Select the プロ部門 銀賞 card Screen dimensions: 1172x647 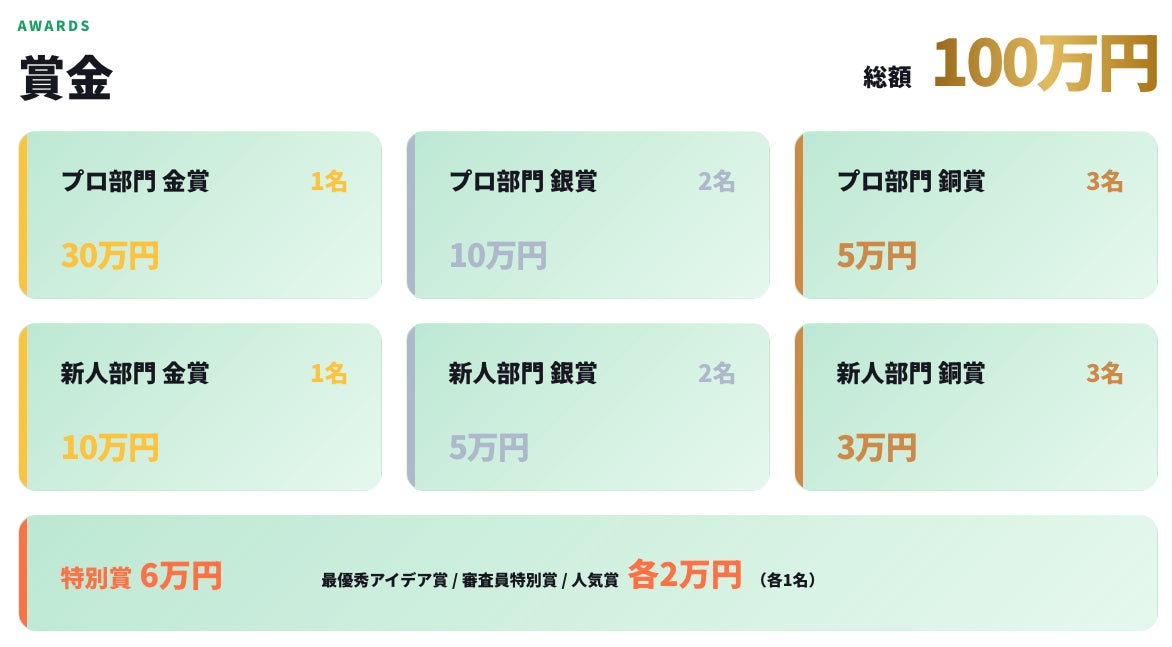pos(588,215)
